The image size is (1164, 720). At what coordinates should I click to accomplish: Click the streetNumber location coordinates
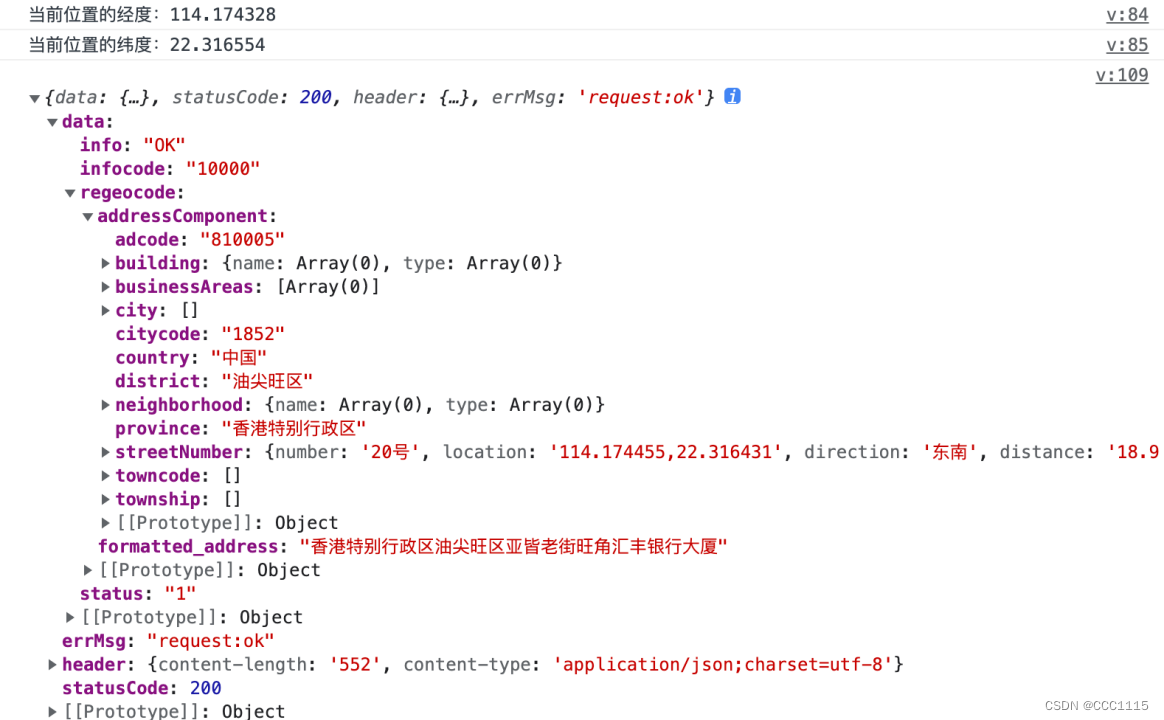click(666, 452)
